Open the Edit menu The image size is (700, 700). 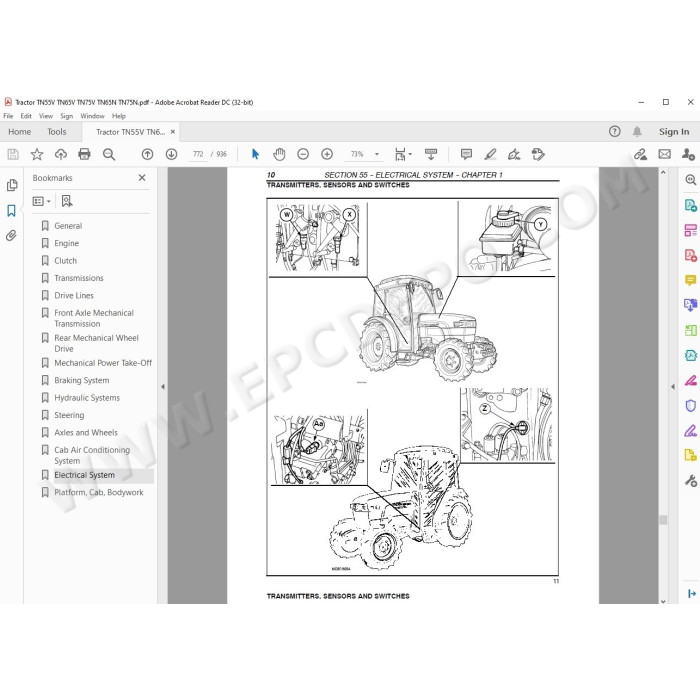[x=26, y=116]
